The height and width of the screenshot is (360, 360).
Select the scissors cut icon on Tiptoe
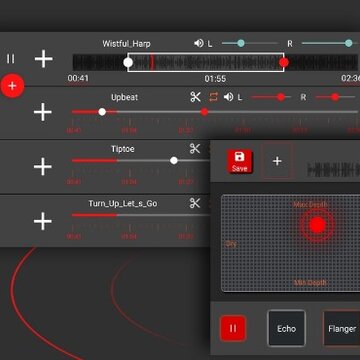coord(195,149)
